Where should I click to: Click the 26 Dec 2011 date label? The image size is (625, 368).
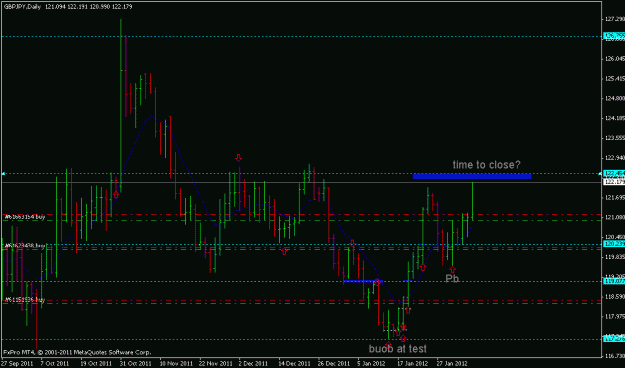click(334, 364)
